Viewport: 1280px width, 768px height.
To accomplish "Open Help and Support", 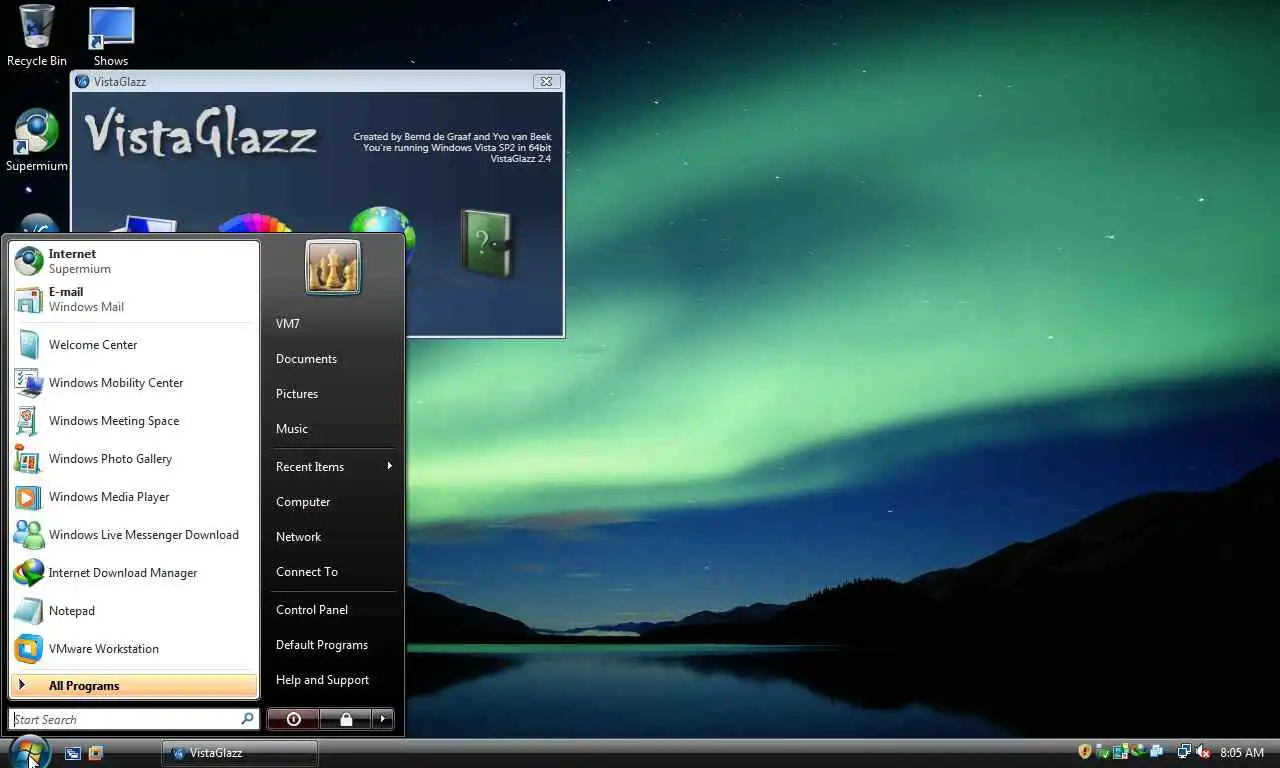I will tap(334, 680).
